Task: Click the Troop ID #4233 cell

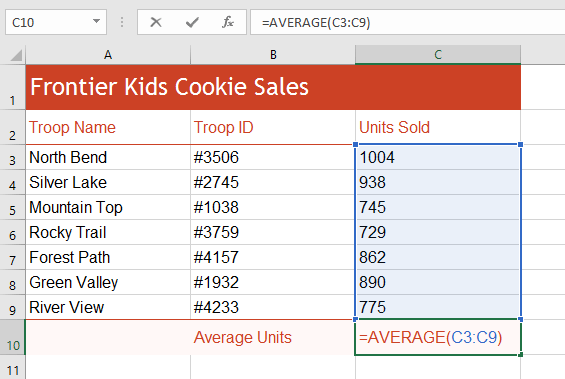Action: 273,307
